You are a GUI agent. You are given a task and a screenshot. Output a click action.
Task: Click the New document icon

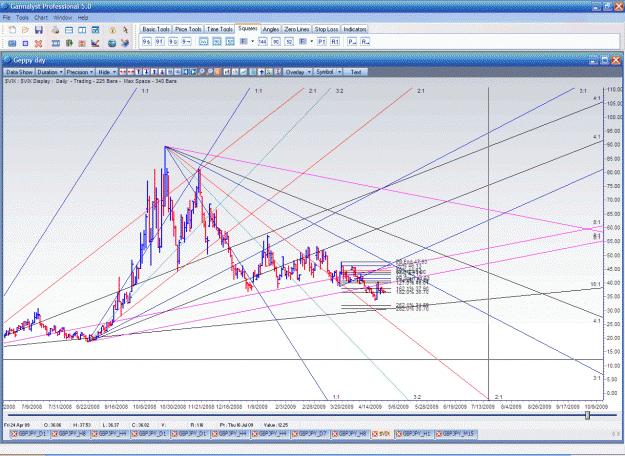[x=12, y=30]
